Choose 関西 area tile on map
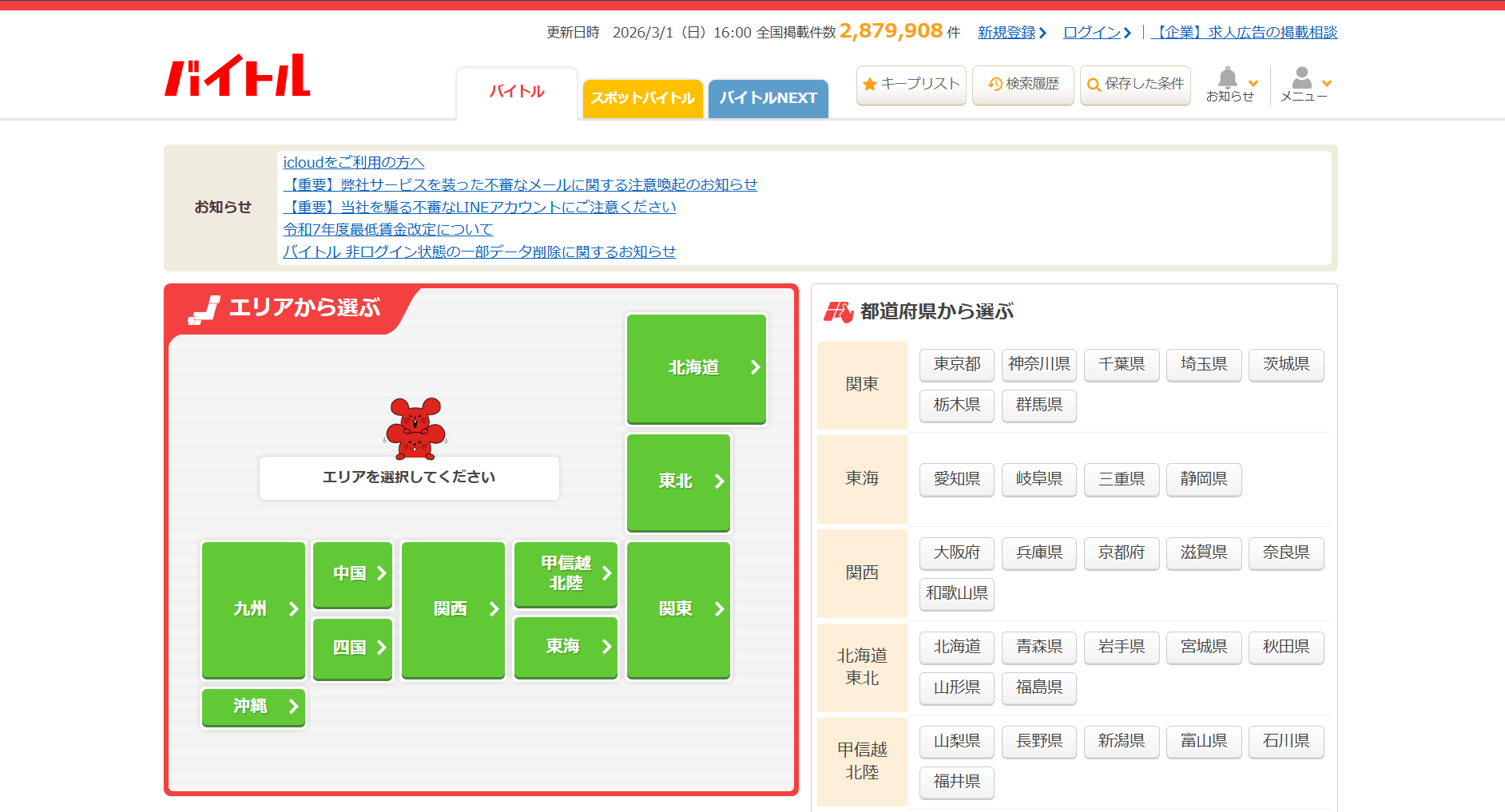 click(453, 609)
